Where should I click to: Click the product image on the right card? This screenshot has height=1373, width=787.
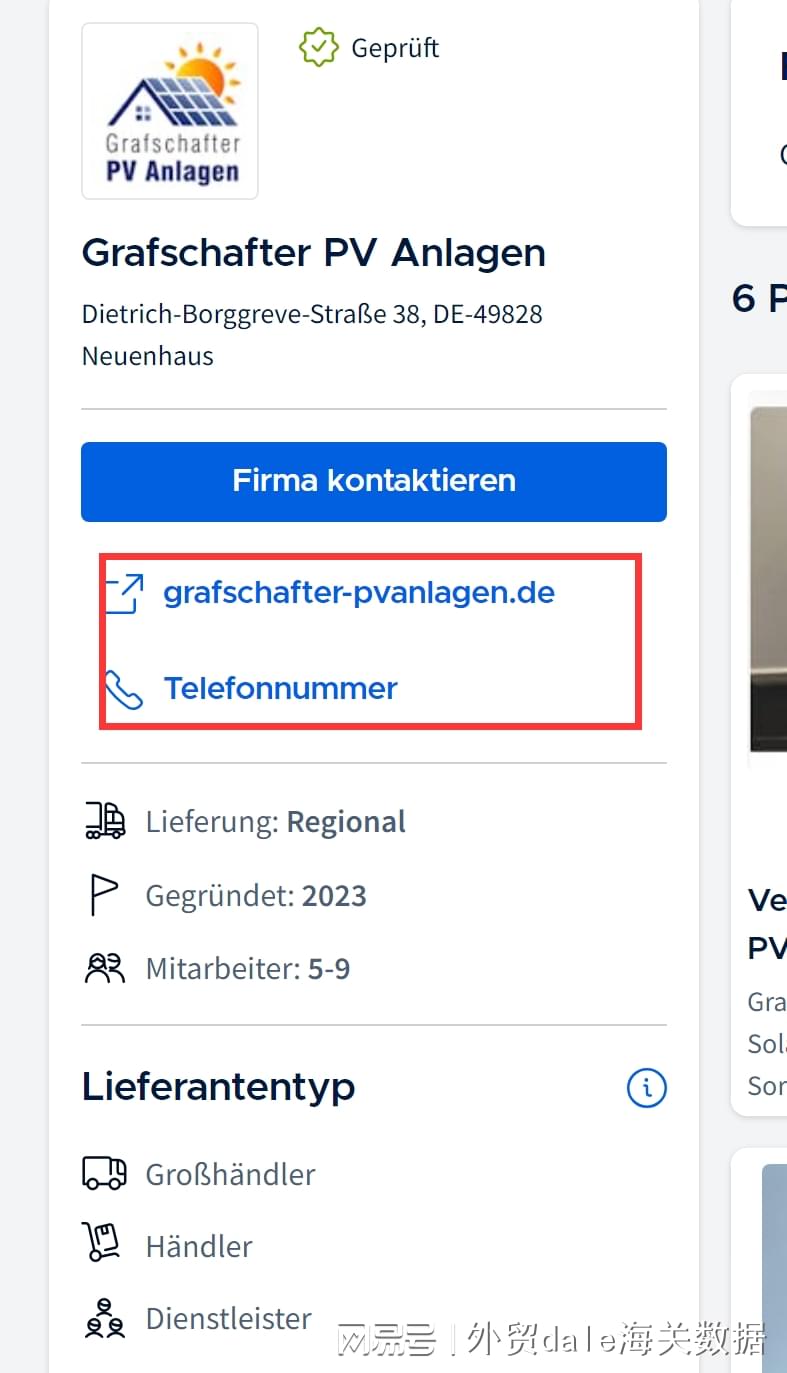click(768, 580)
